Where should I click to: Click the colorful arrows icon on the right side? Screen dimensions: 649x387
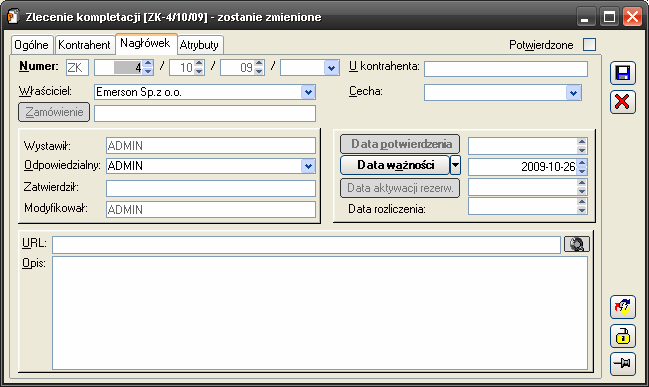(623, 307)
